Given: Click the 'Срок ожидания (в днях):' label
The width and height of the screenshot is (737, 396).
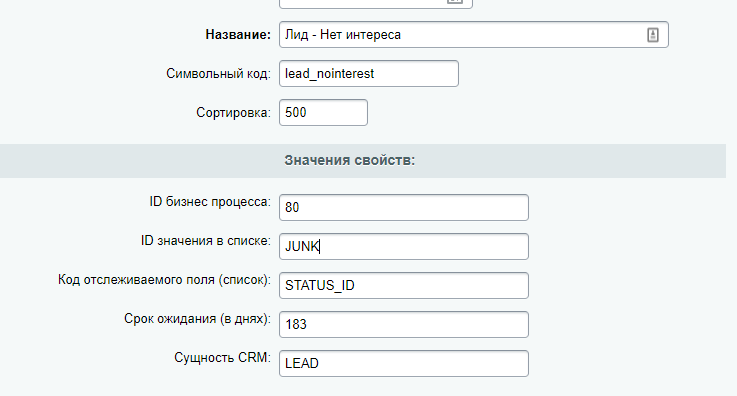Looking at the screenshot, I should [197, 319].
